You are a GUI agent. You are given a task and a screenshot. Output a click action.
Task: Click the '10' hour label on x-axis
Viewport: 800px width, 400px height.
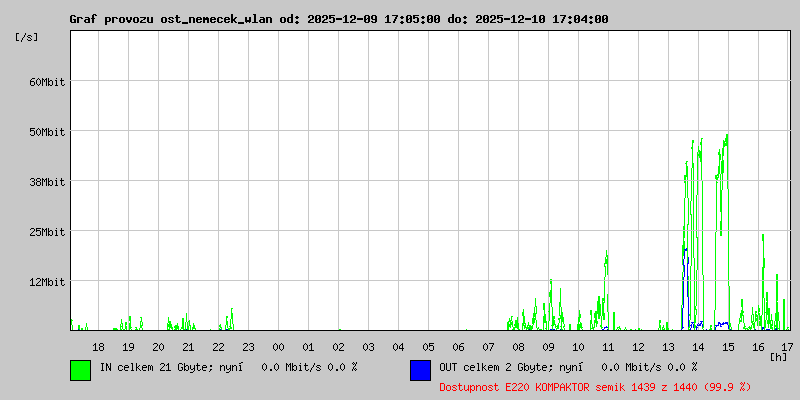click(579, 347)
